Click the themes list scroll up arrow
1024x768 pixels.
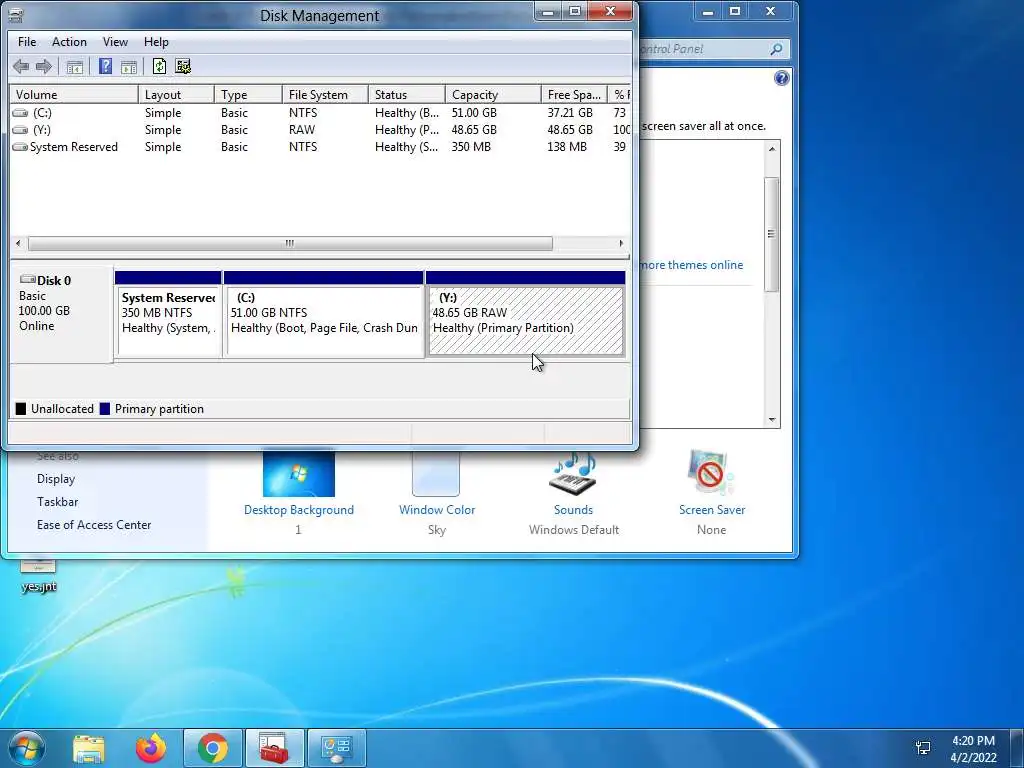click(x=772, y=149)
